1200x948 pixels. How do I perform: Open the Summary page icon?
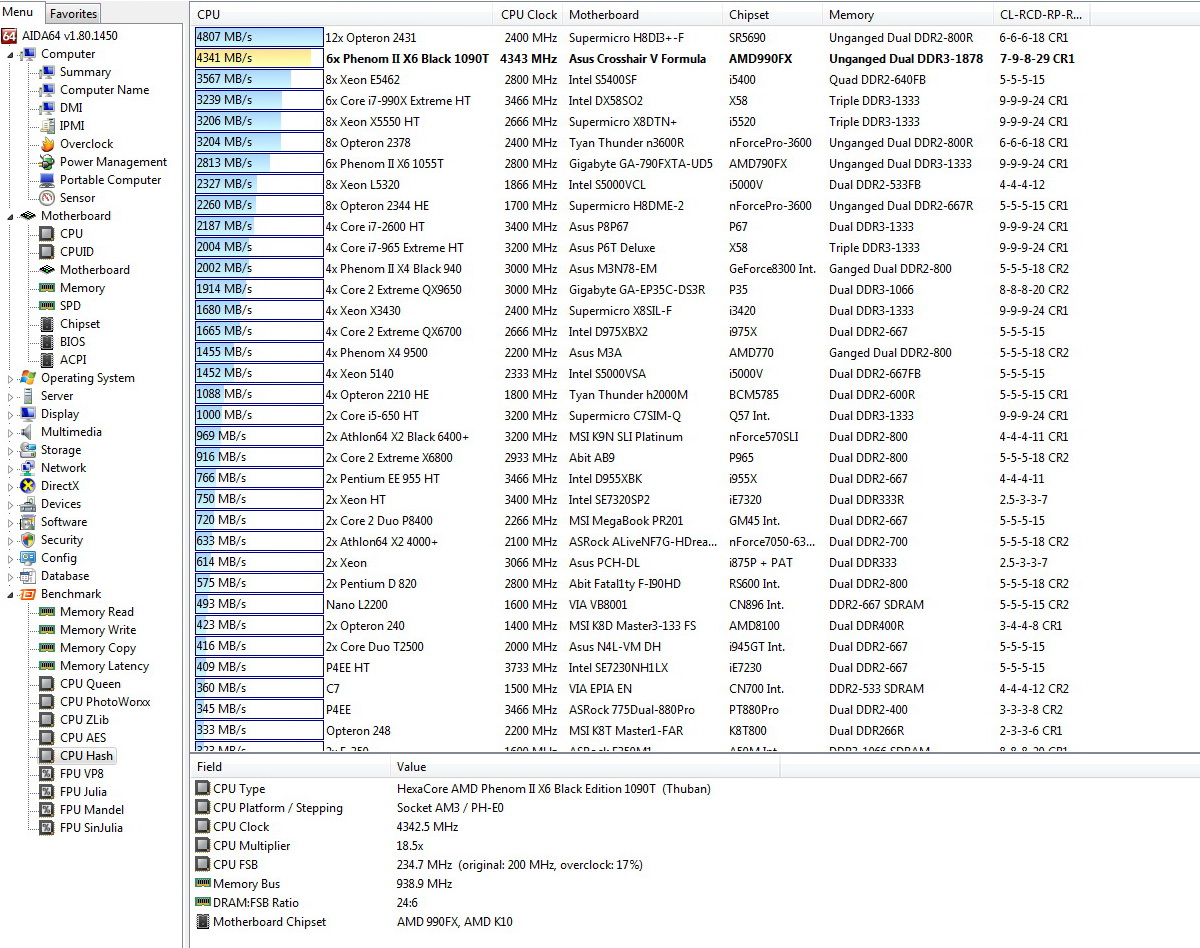click(x=47, y=72)
